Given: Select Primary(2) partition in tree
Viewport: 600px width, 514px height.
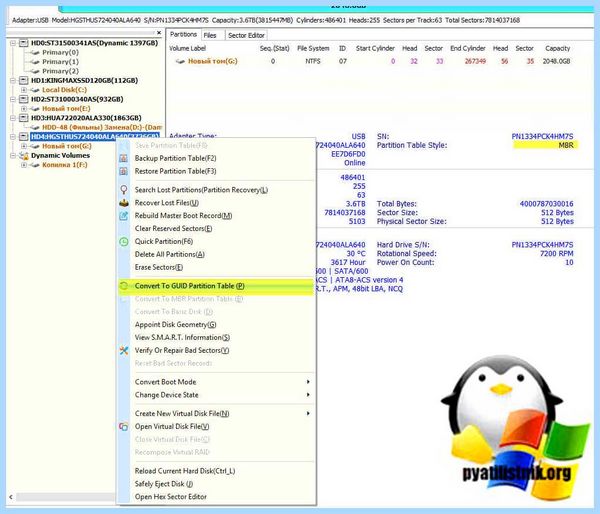Looking at the screenshot, I should click(x=60, y=71).
